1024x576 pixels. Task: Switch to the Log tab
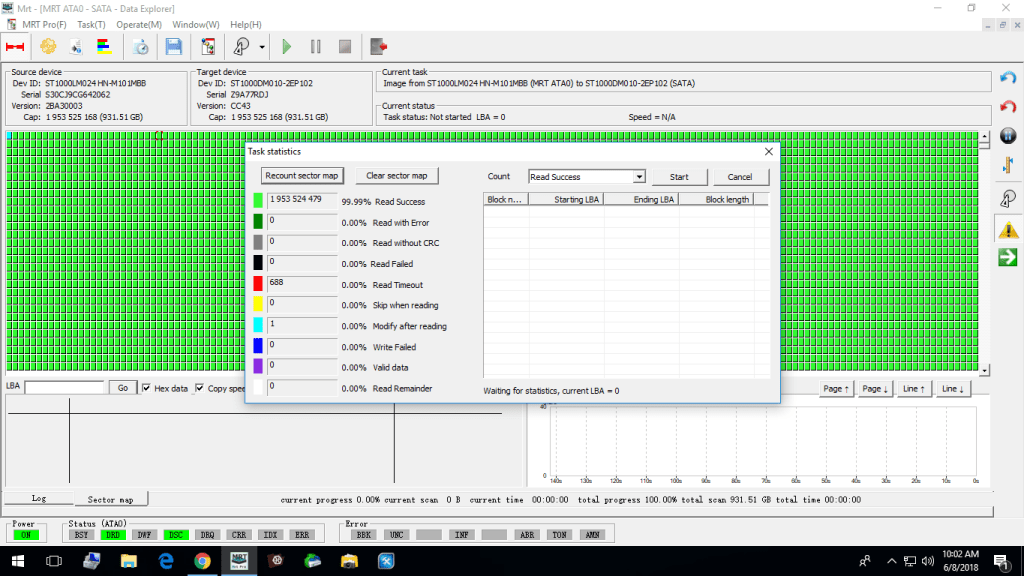[39, 498]
